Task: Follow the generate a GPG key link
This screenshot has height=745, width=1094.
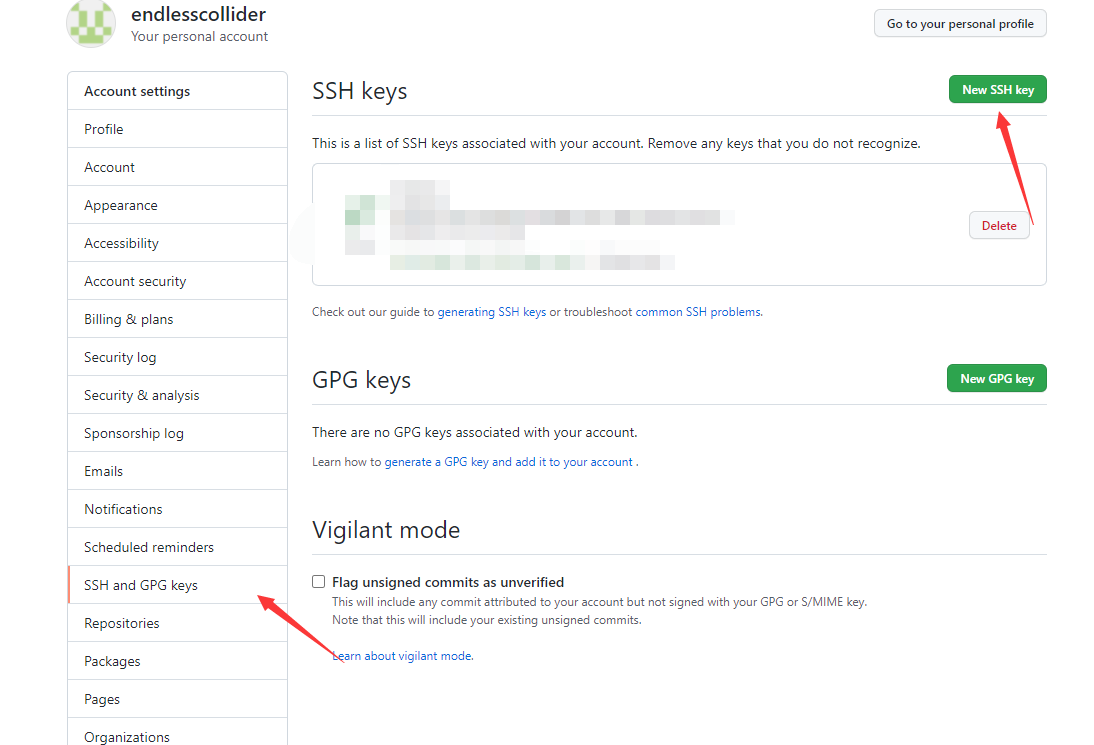Action: (x=509, y=462)
